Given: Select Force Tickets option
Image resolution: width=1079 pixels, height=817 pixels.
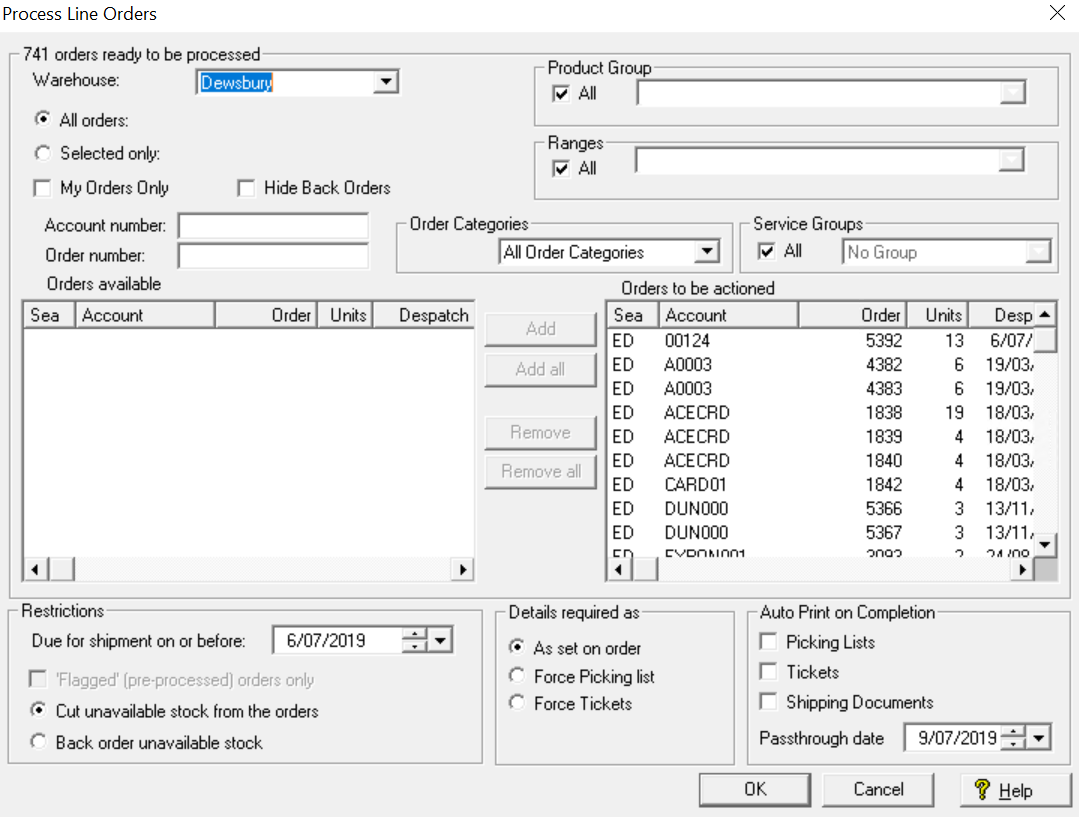Looking at the screenshot, I should [517, 703].
